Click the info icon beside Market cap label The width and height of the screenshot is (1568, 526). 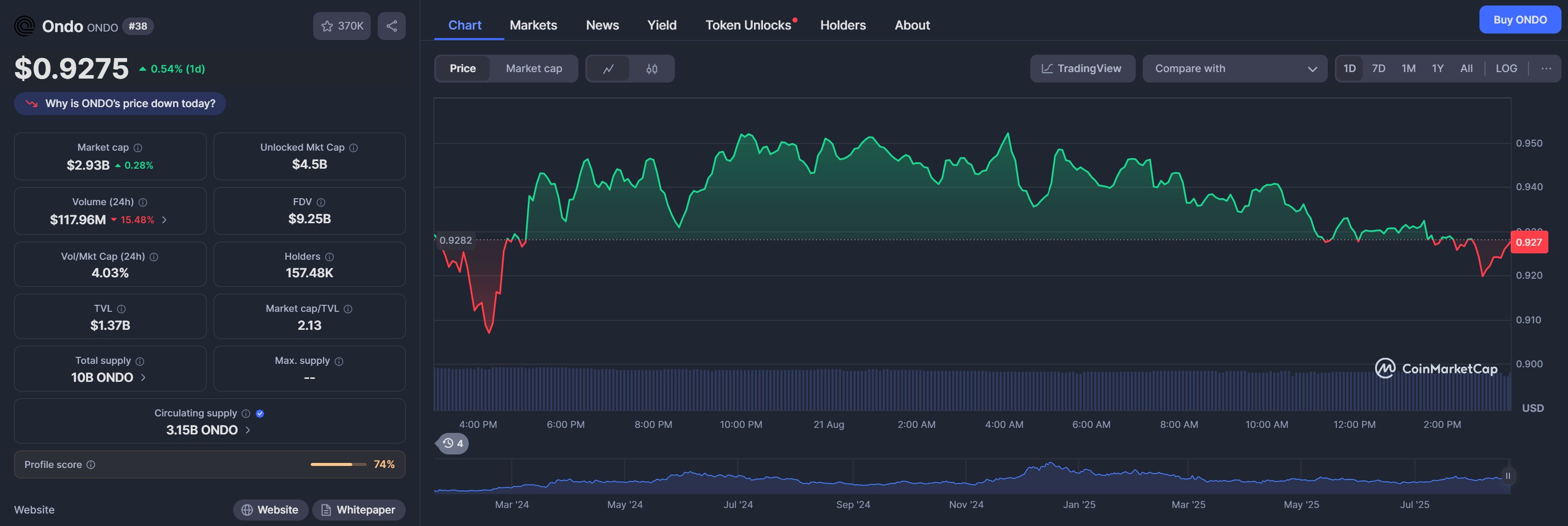point(138,148)
